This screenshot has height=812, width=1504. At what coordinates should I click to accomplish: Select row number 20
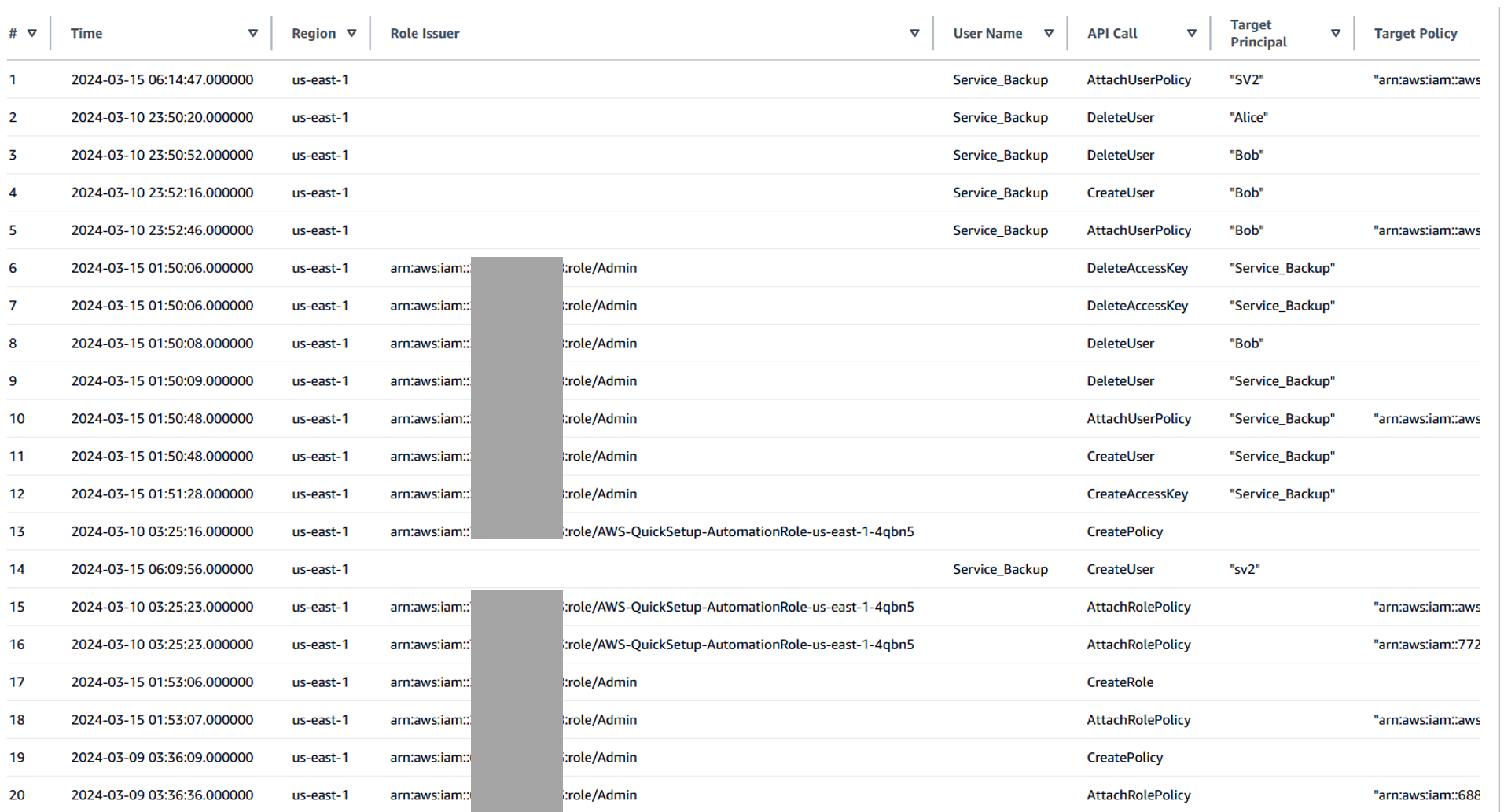17,795
